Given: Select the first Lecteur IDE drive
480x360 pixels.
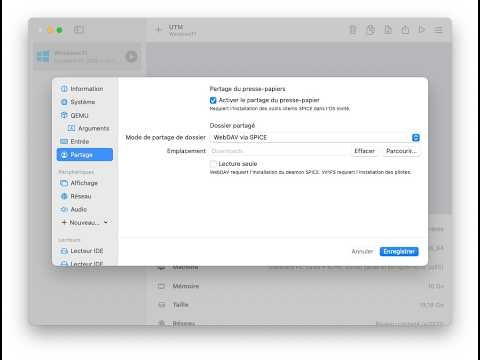Looking at the screenshot, I should point(85,251).
